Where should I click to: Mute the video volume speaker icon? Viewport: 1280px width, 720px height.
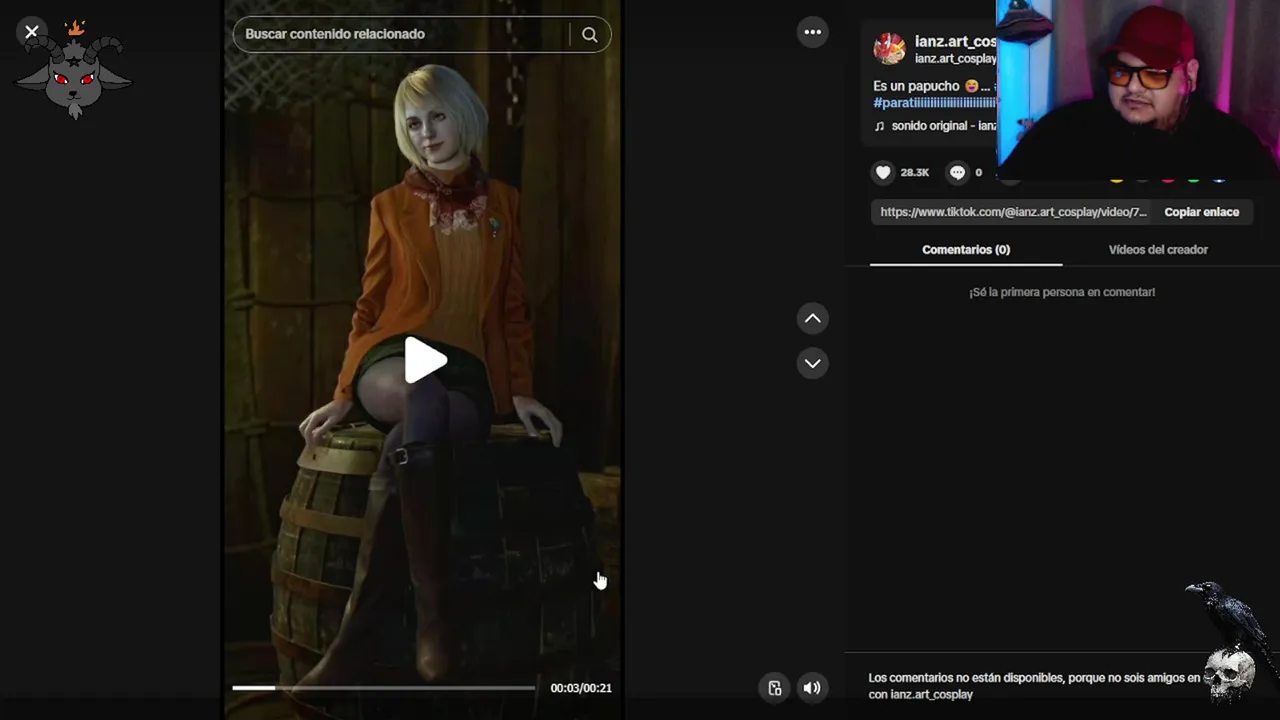pyautogui.click(x=812, y=688)
